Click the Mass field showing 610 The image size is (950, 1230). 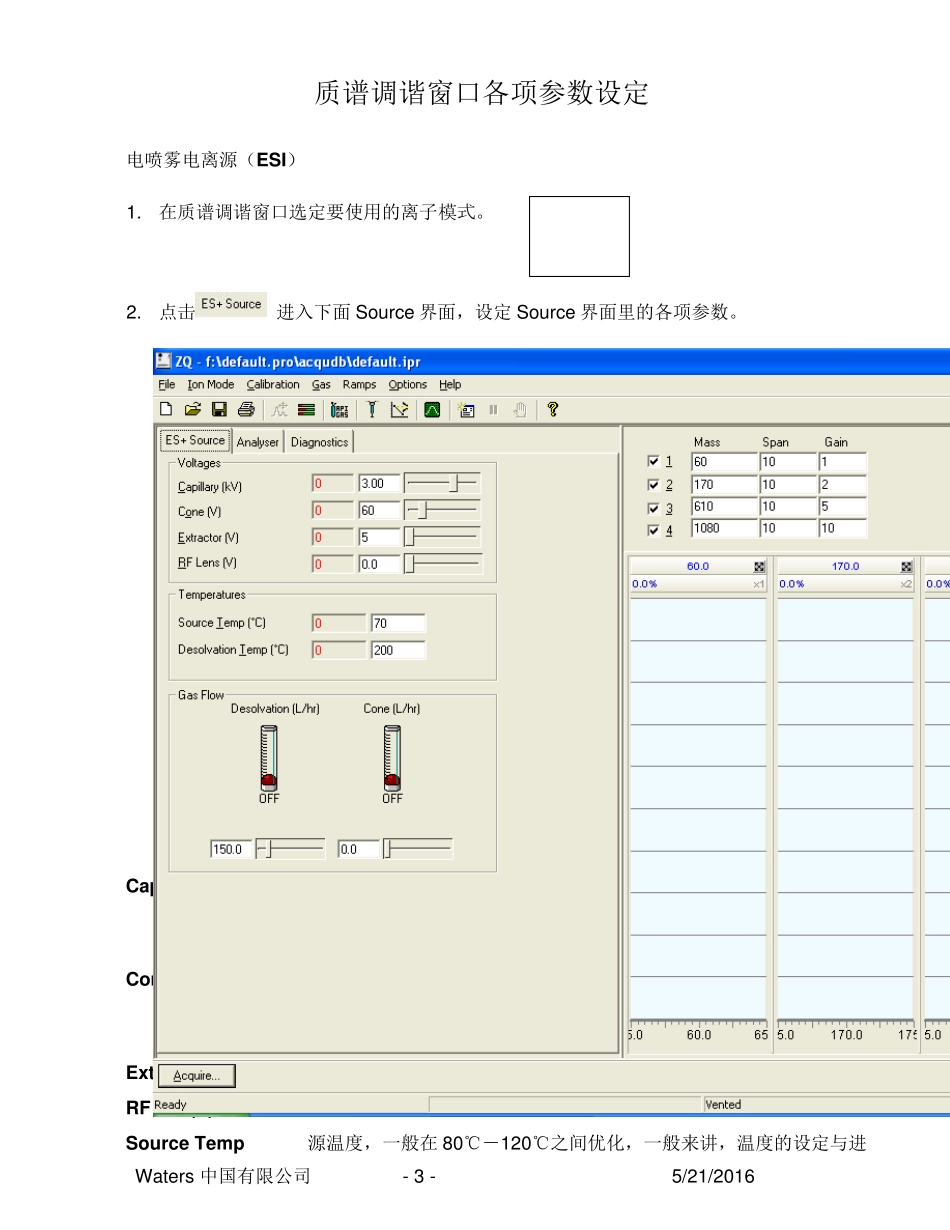724,507
